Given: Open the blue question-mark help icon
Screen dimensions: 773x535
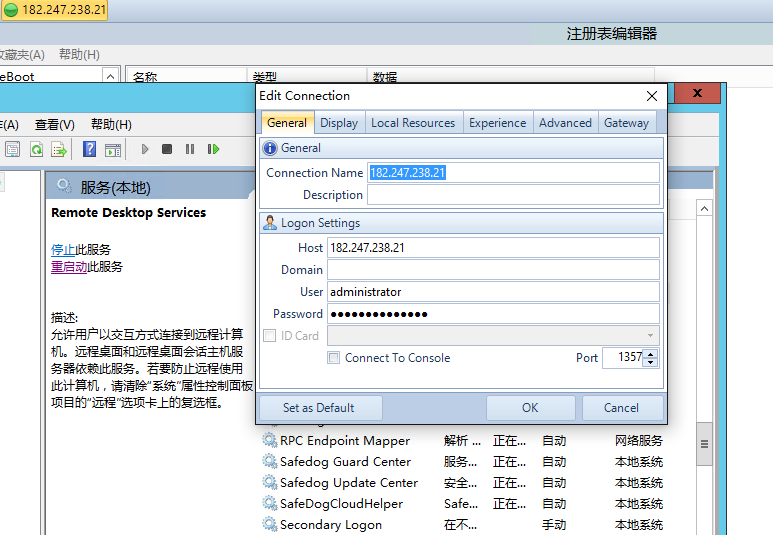Looking at the screenshot, I should click(89, 149).
